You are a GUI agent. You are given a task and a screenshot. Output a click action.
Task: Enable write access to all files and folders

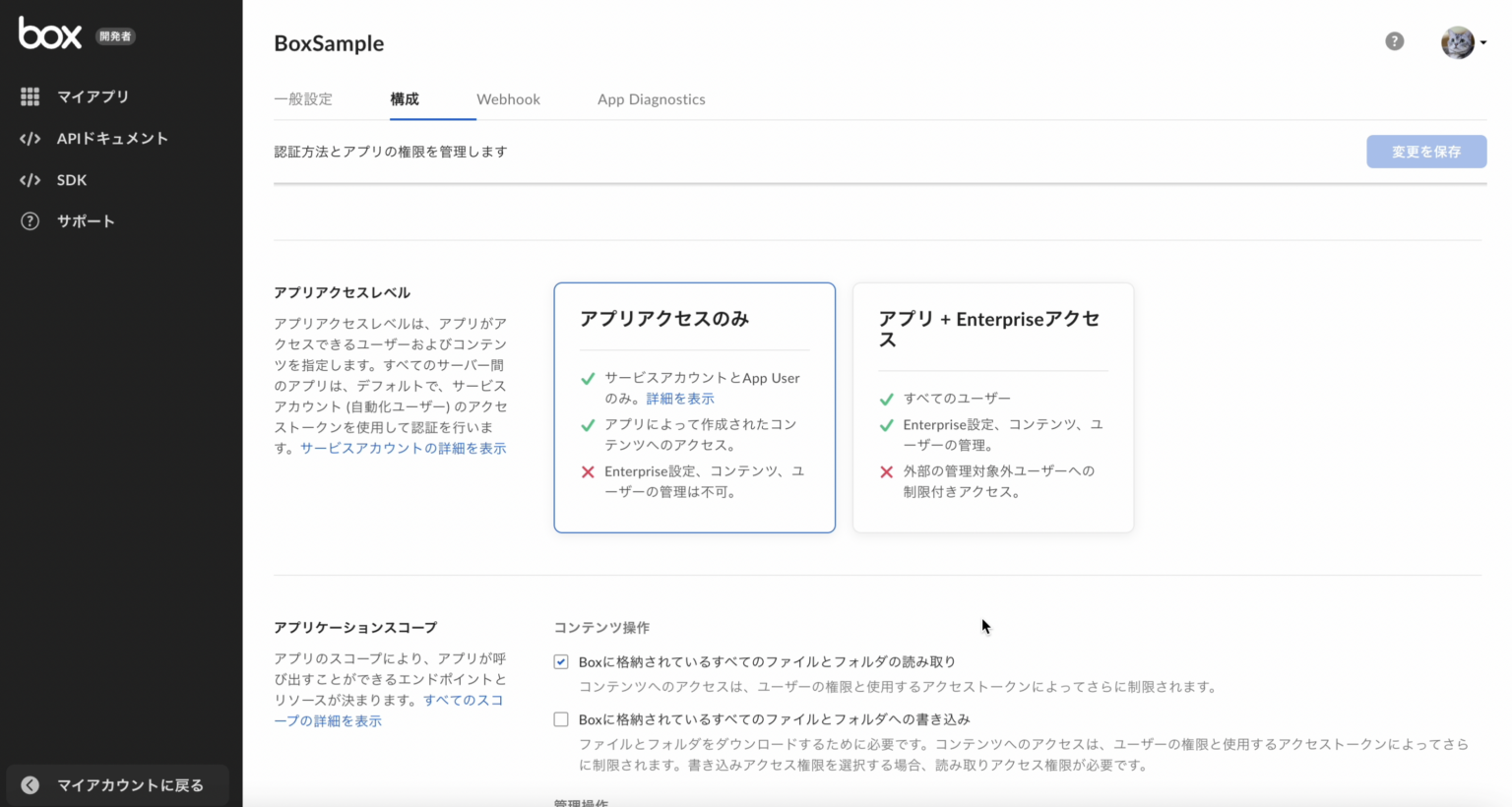pyautogui.click(x=560, y=719)
